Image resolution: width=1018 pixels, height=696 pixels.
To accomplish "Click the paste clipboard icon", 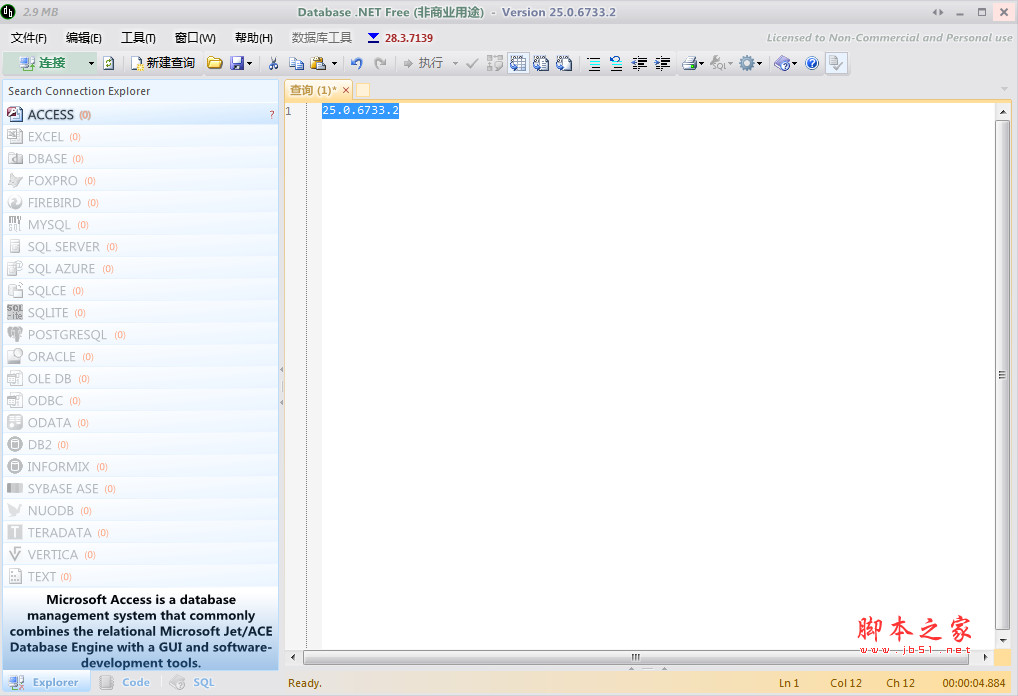I will pyautogui.click(x=318, y=63).
